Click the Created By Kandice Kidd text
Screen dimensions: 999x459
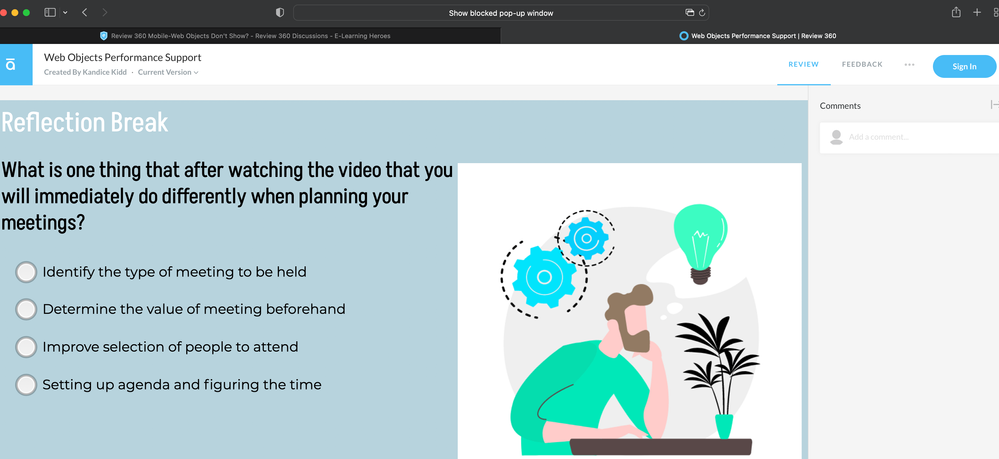tap(85, 72)
